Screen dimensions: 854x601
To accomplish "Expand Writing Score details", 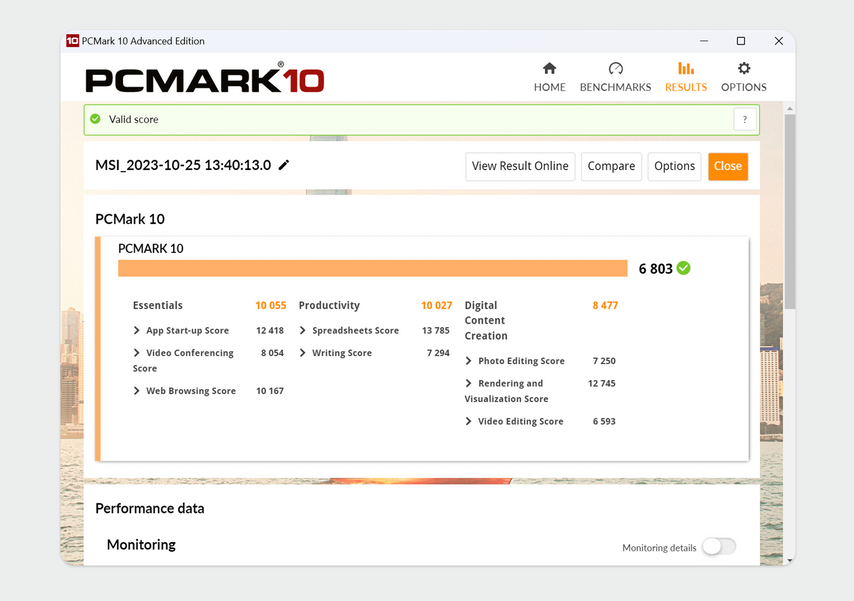I will pyautogui.click(x=302, y=353).
